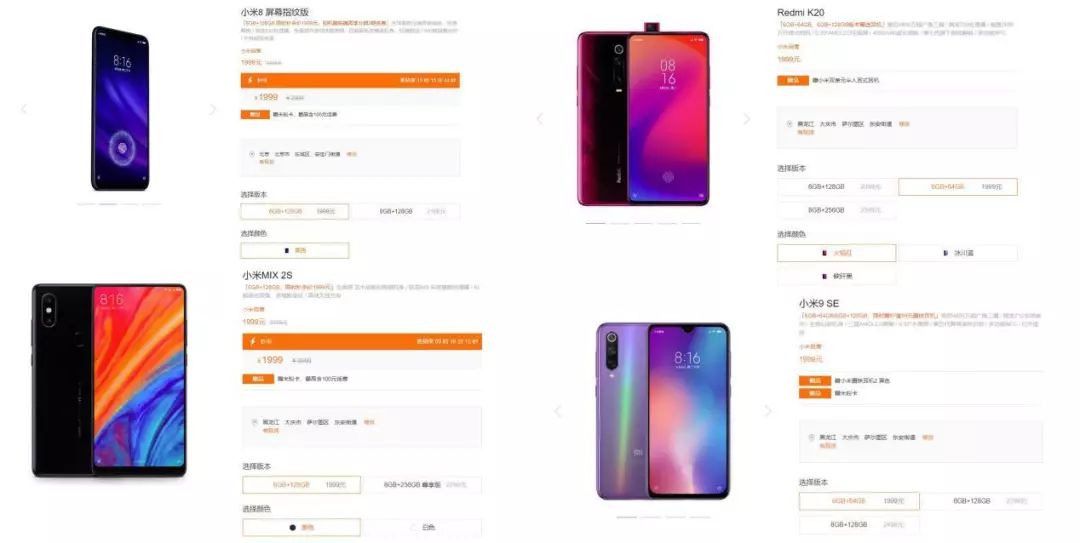Choose the 8GB+256GB 尊享版 option for 小米MIX 2S
This screenshot has width=1080, height=543.
click(422, 485)
